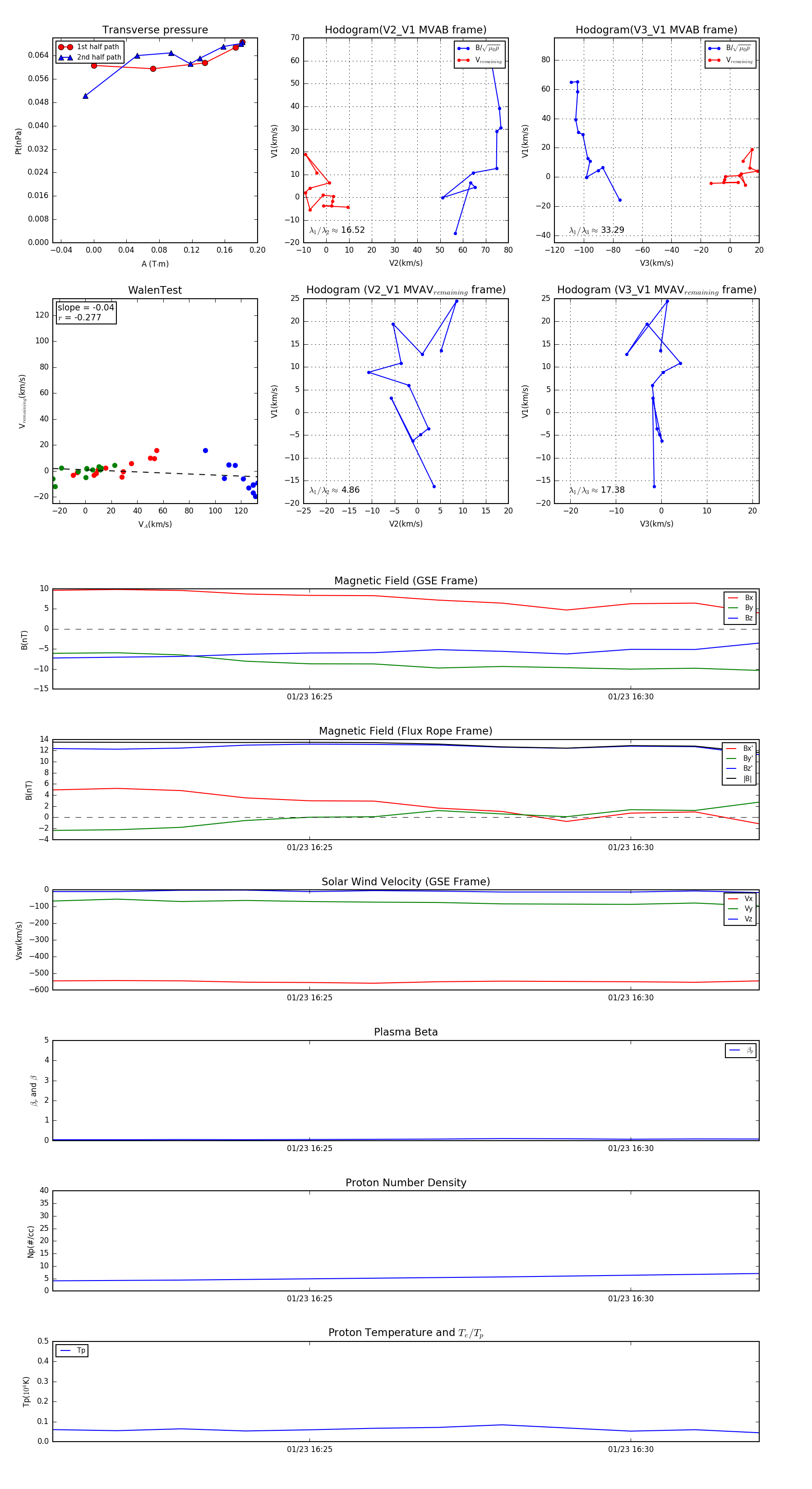Click 'Vy' in solar wind legend
The image size is (812, 1489).
point(741,909)
